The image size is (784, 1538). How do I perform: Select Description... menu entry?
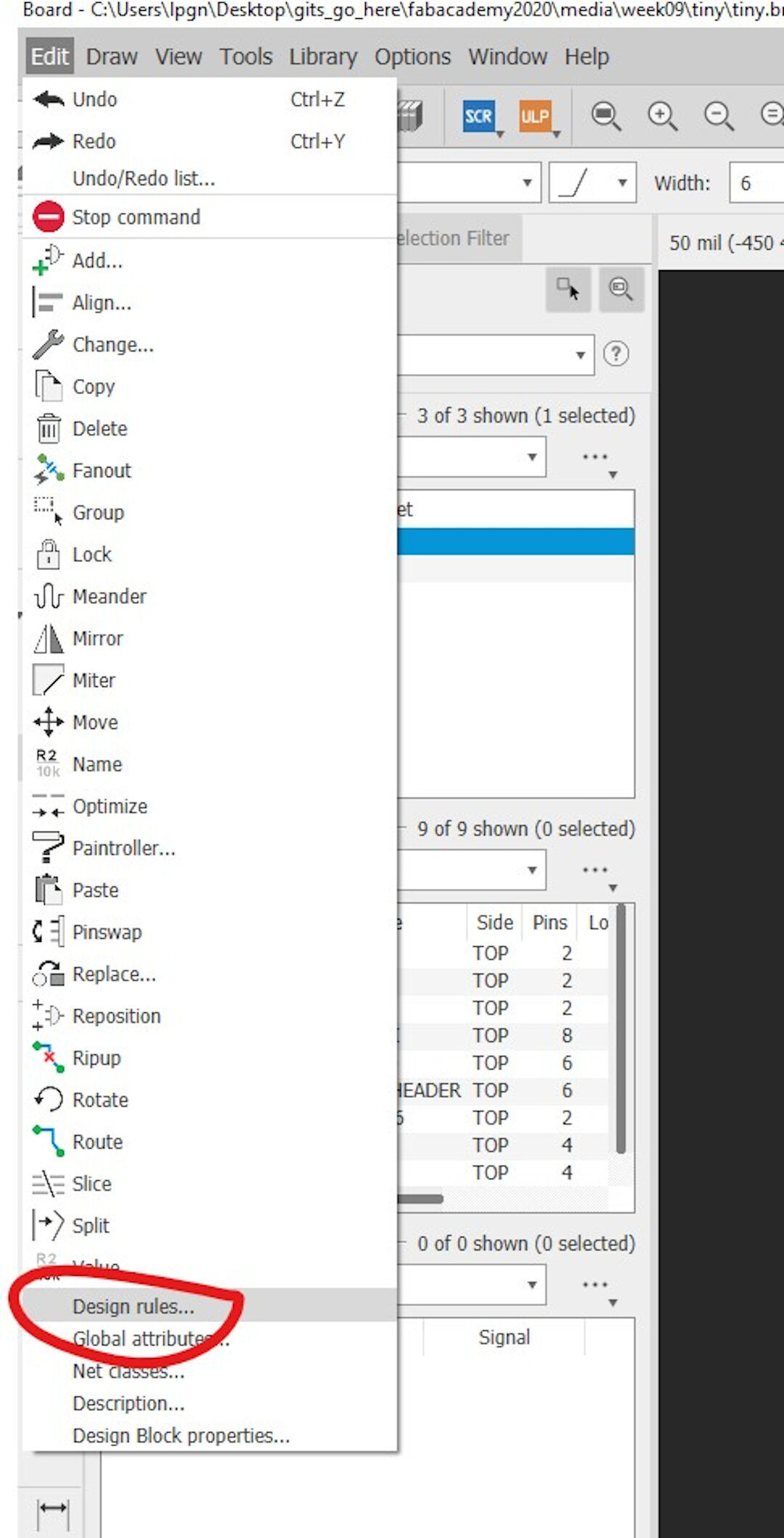click(x=210, y=1403)
